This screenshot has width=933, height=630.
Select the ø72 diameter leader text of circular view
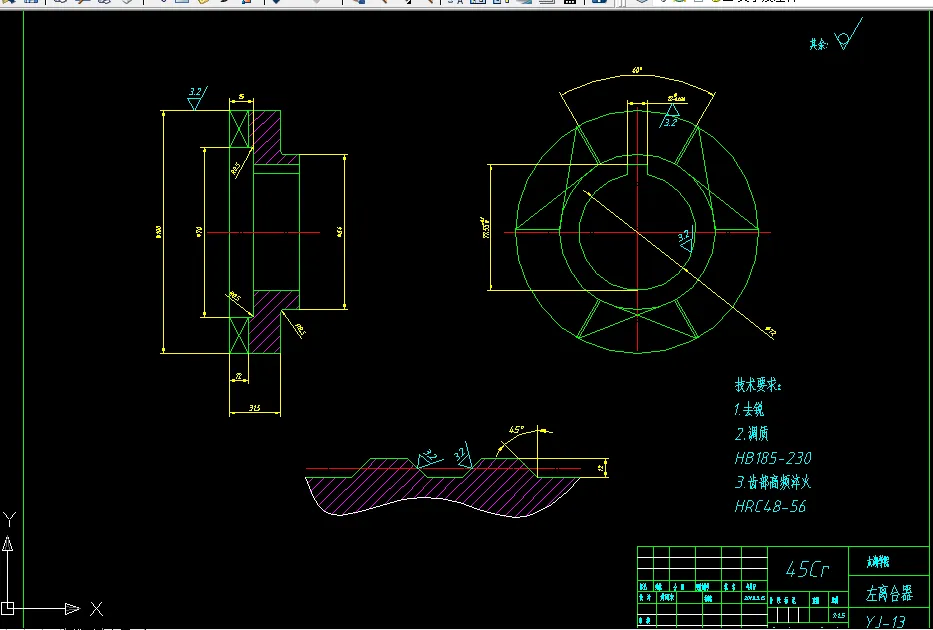pos(770,331)
